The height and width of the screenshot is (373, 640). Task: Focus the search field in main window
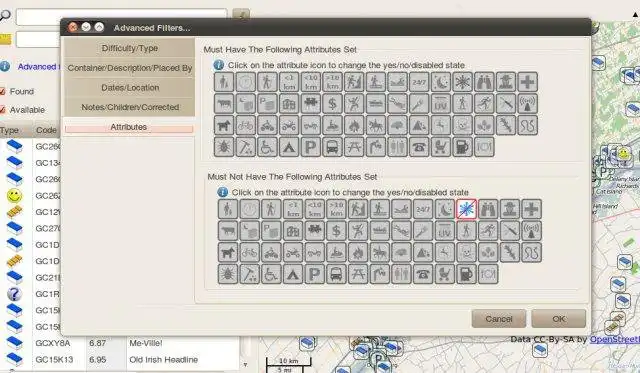coord(121,16)
